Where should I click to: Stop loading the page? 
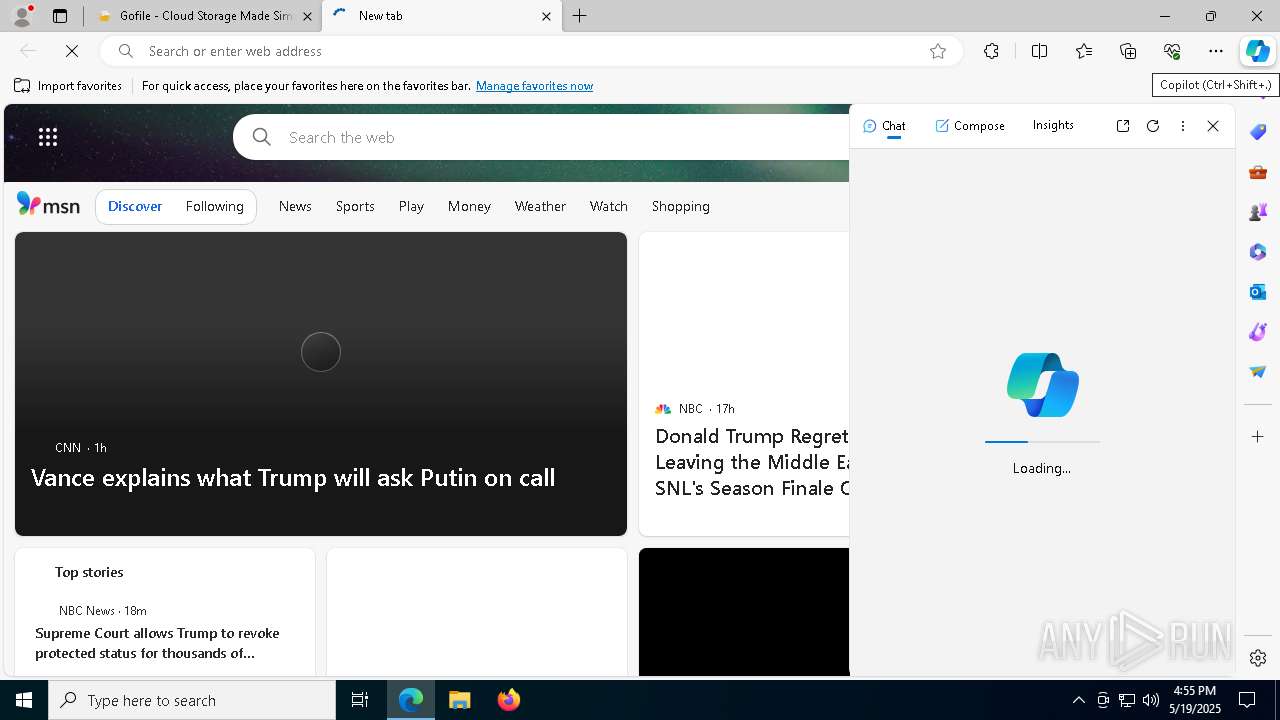[72, 51]
